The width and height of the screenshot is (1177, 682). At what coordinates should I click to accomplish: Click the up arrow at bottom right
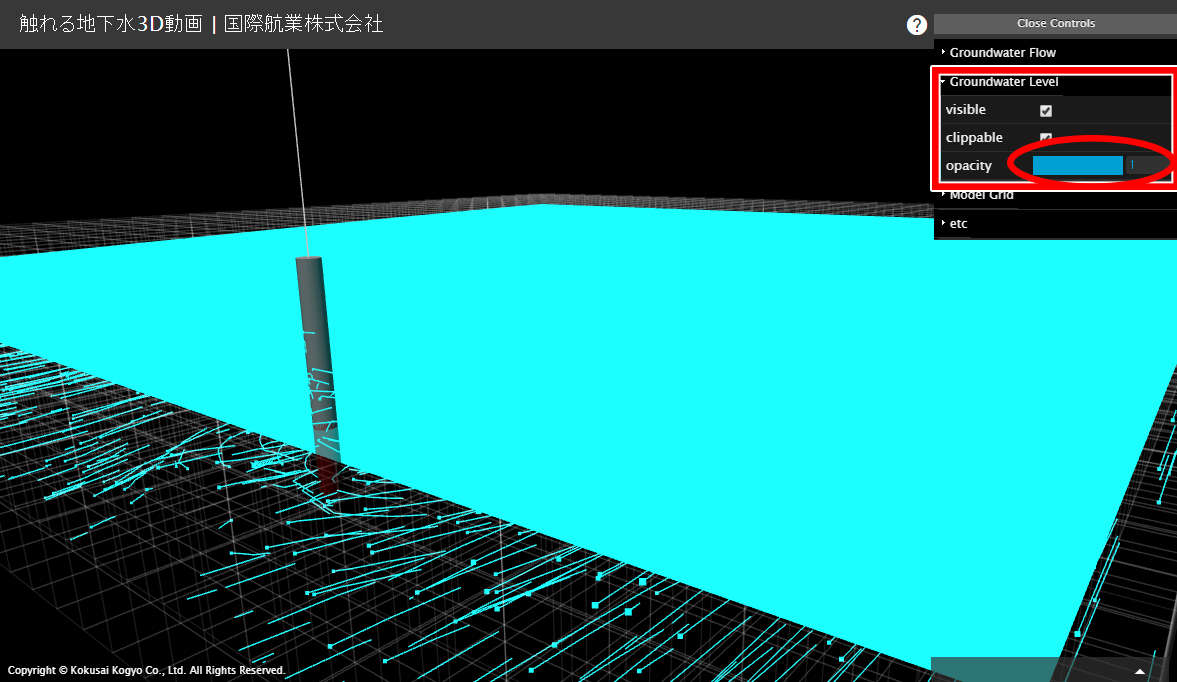point(1139,671)
